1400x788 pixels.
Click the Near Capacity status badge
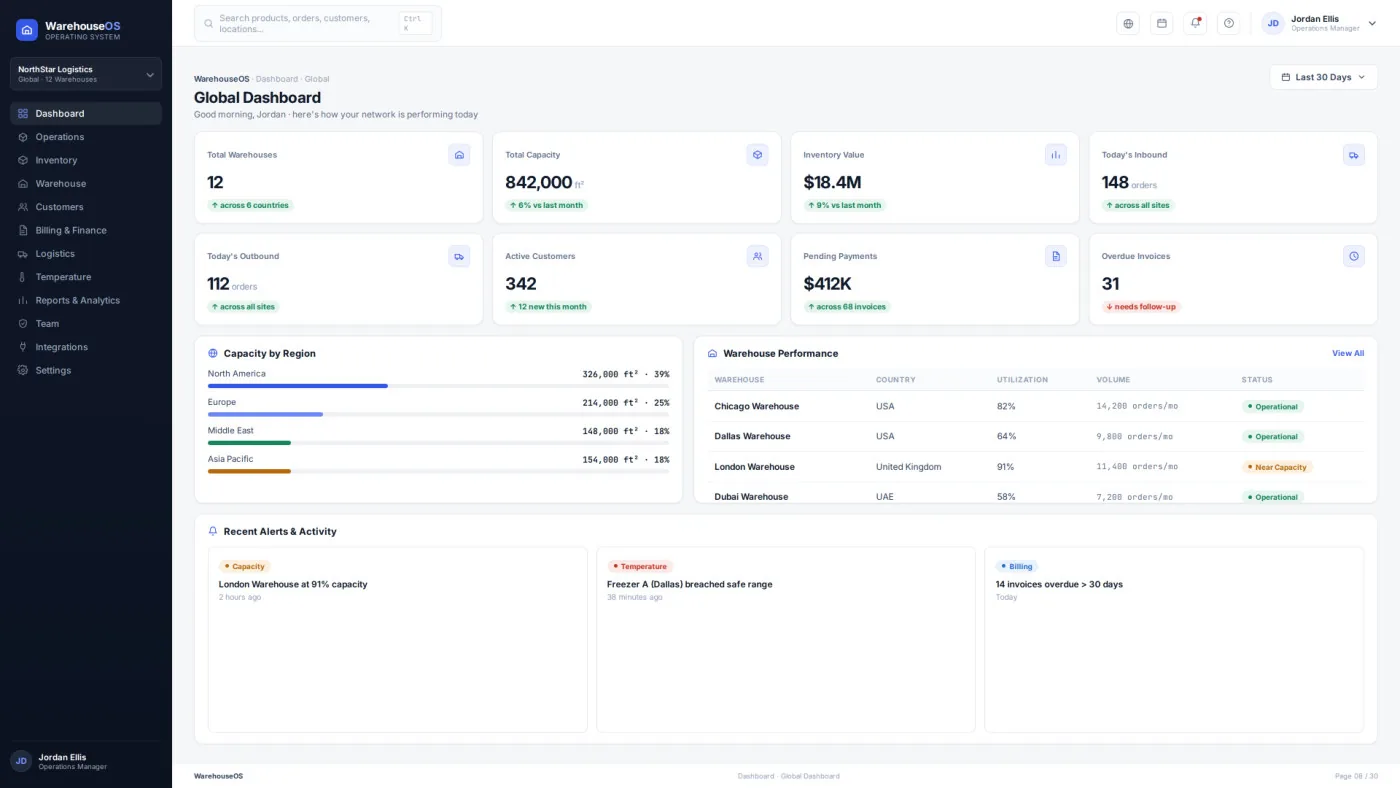pos(1276,467)
